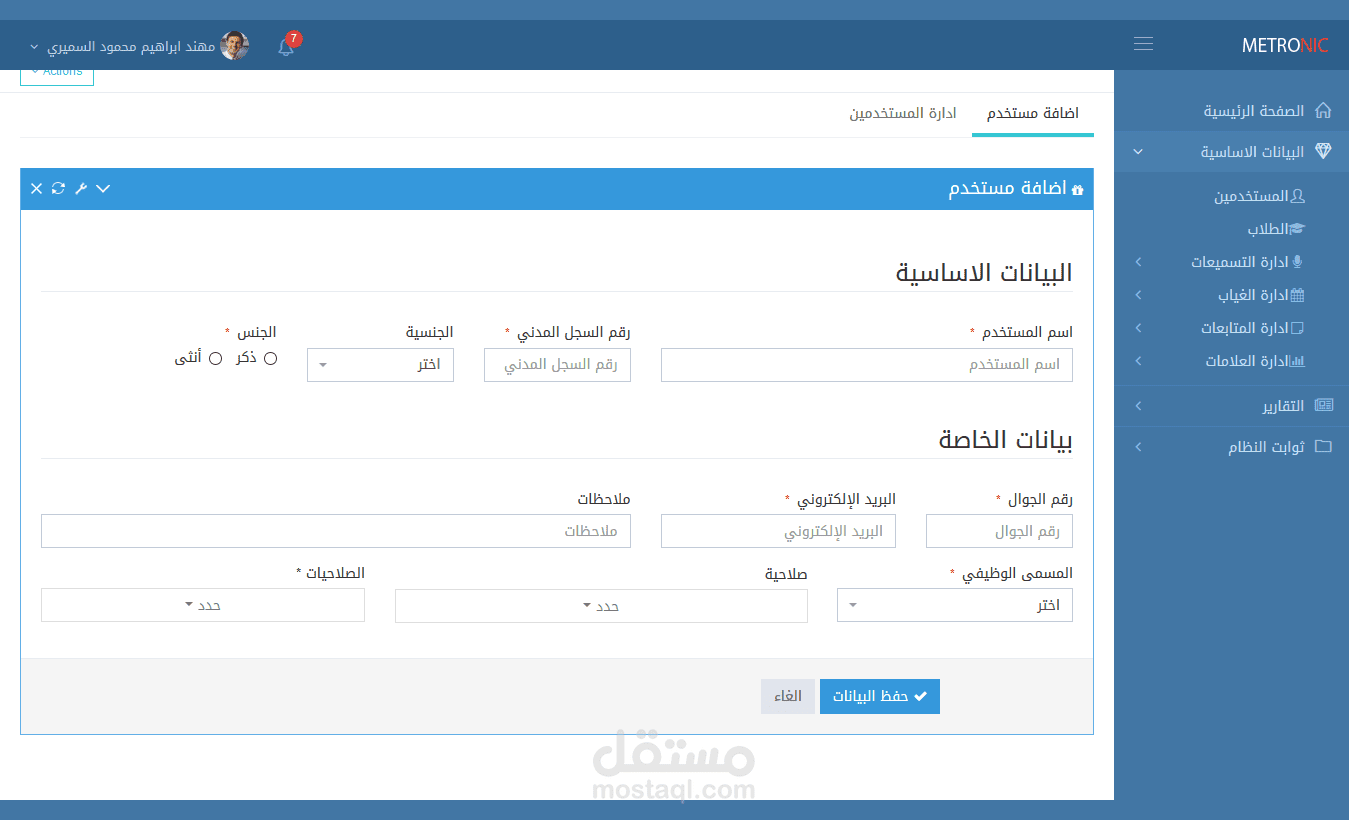Expand ادارة العلامات submenu arrow
The height and width of the screenshot is (820, 1349).
pyautogui.click(x=1137, y=361)
